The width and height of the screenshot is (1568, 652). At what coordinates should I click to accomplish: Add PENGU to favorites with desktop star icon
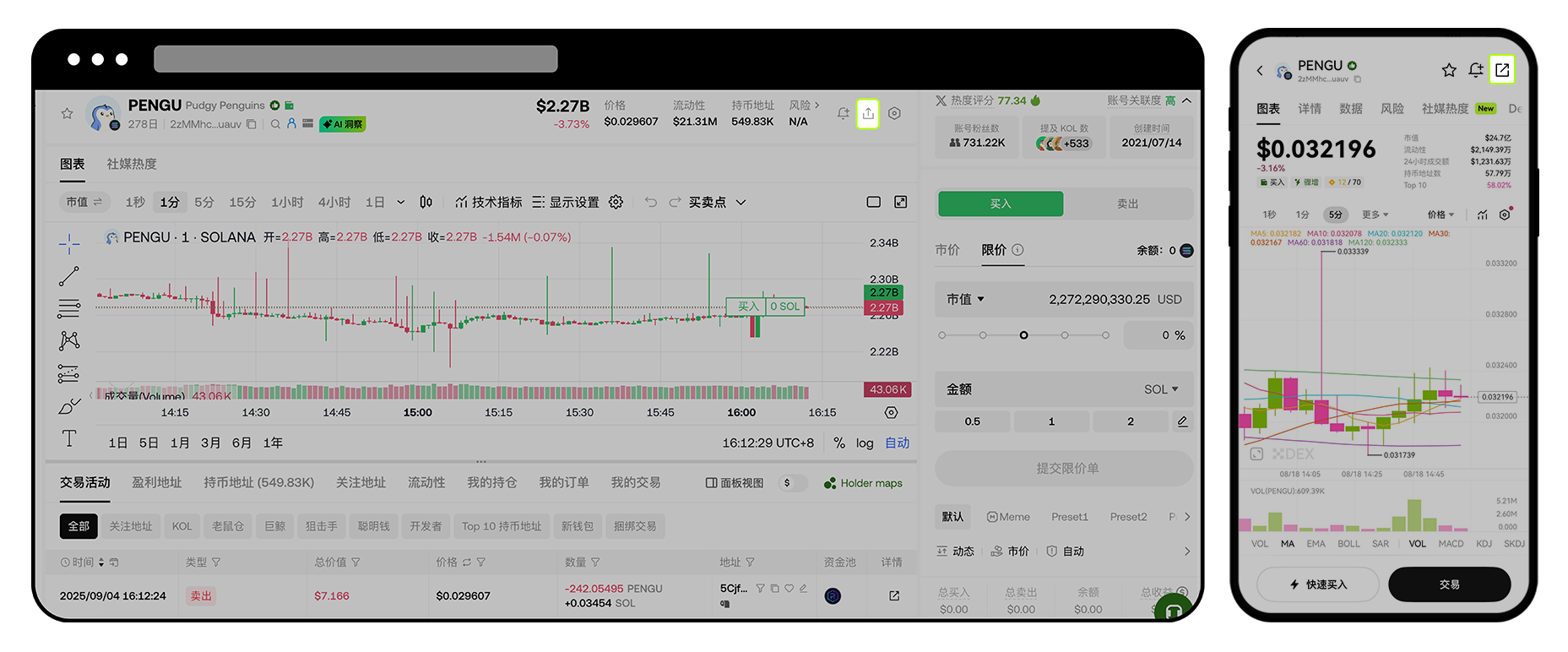click(x=67, y=113)
